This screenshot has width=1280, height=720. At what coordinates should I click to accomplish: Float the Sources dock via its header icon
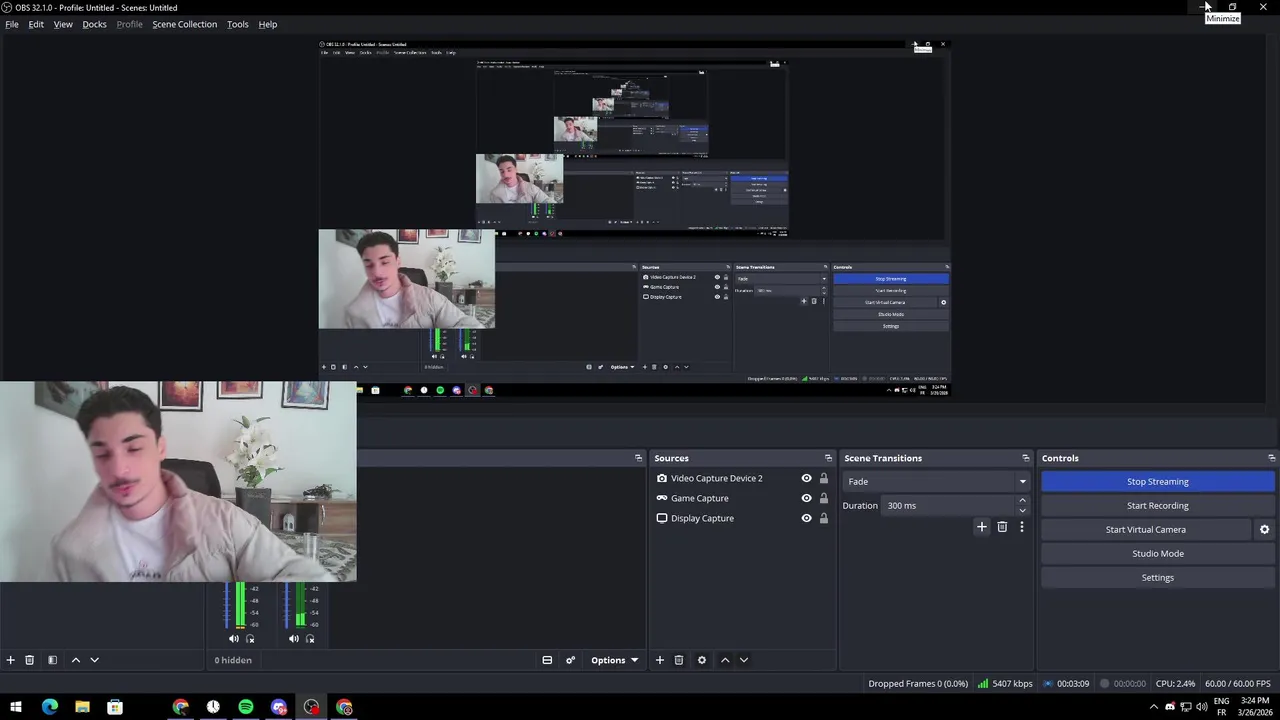click(828, 458)
